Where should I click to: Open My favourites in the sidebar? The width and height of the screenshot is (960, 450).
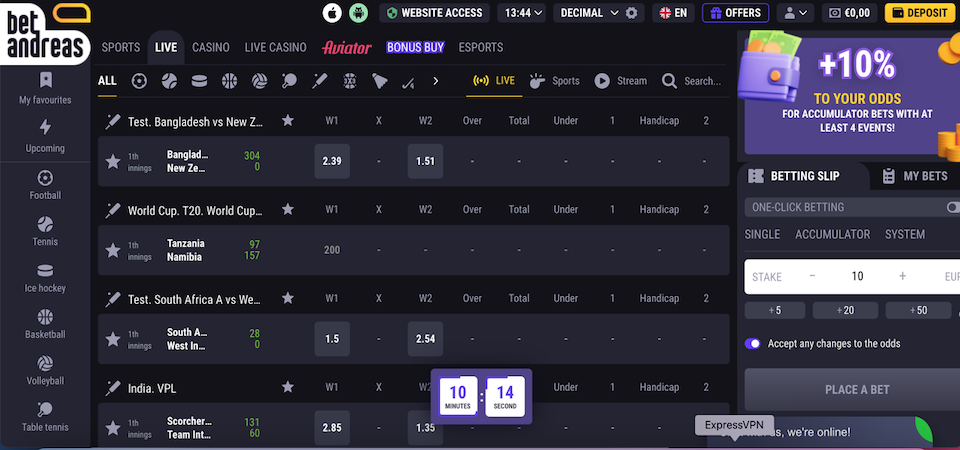click(45, 88)
